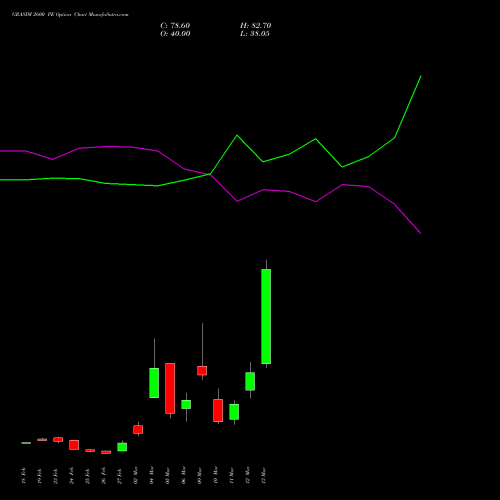Click the 26 Feb date label
Image resolution: width=500 pixels, height=500 pixels.
coord(104,476)
